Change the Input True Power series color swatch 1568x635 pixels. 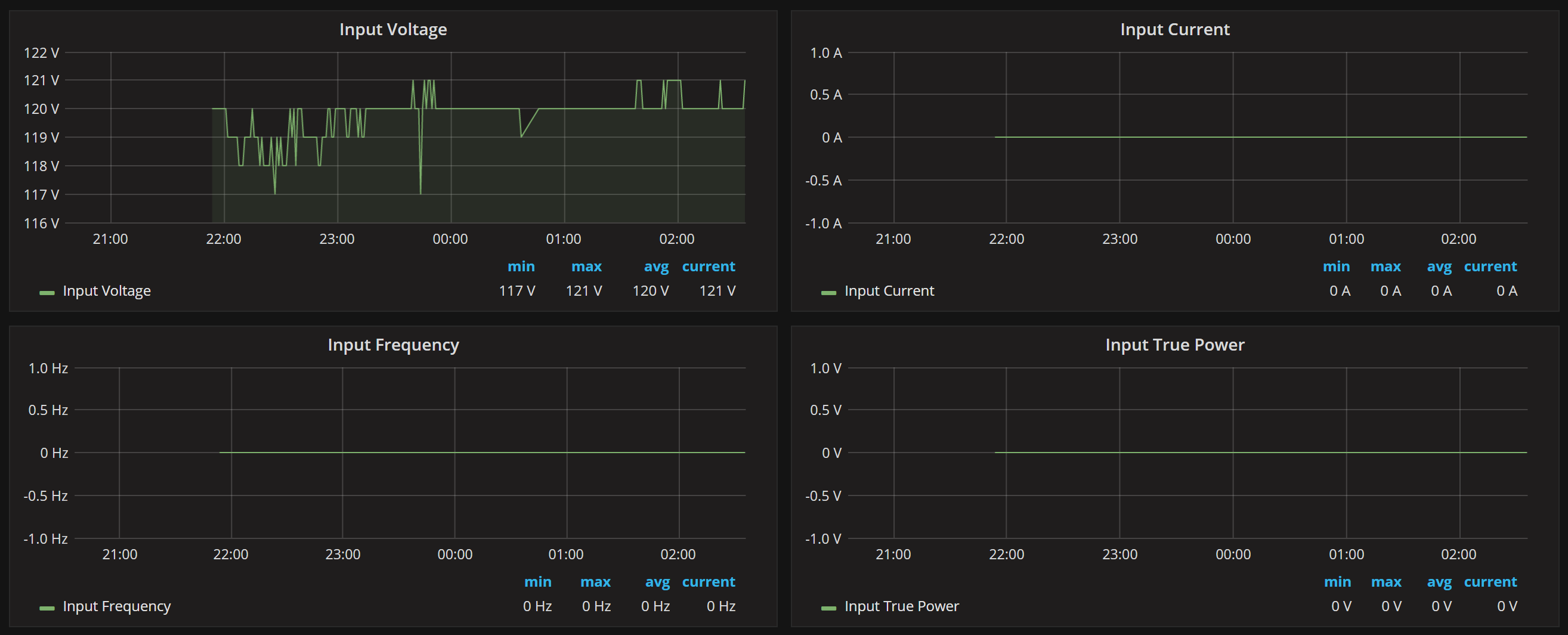click(x=828, y=608)
